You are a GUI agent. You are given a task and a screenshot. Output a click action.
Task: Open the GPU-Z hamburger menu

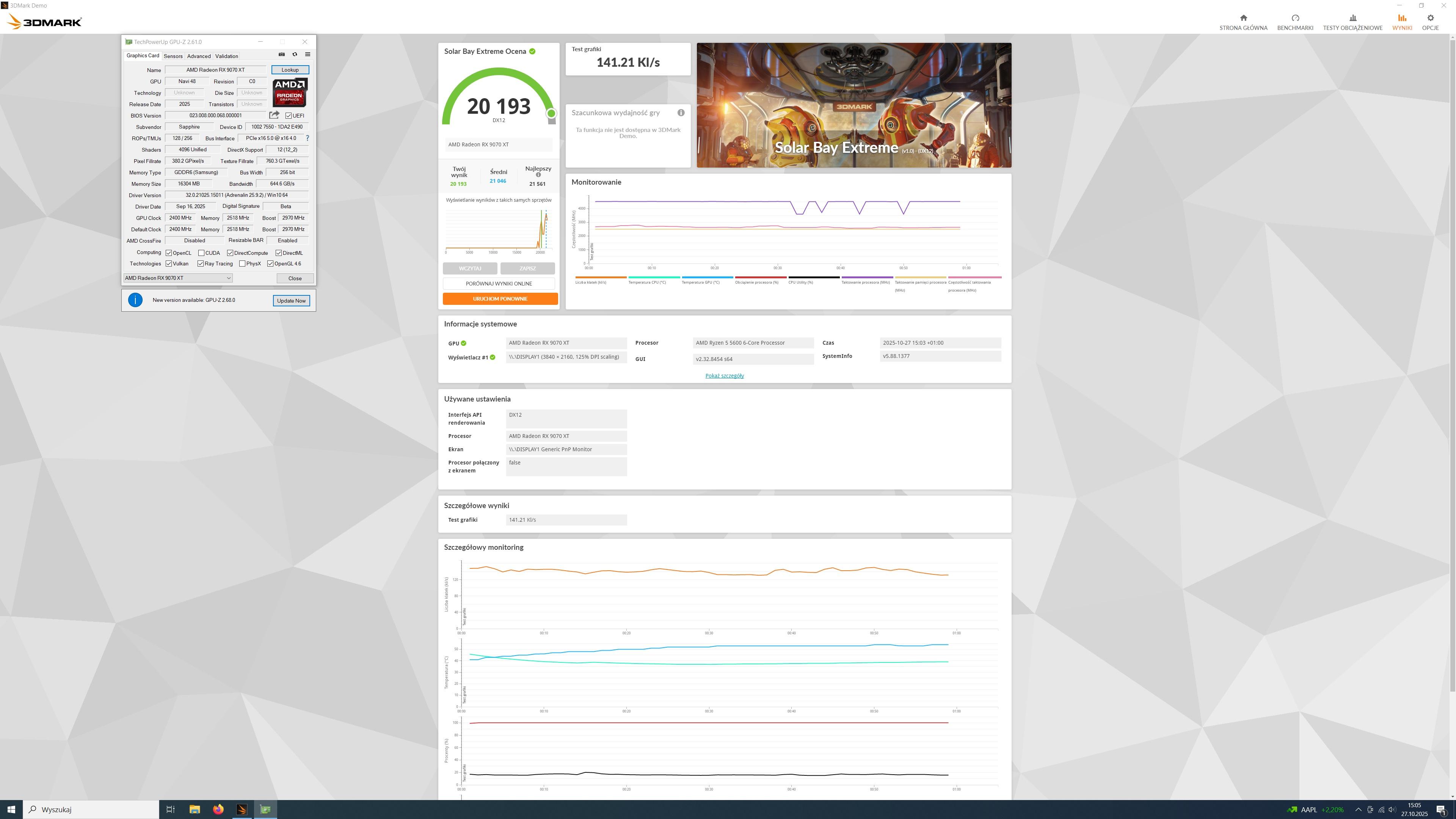pyautogui.click(x=308, y=55)
